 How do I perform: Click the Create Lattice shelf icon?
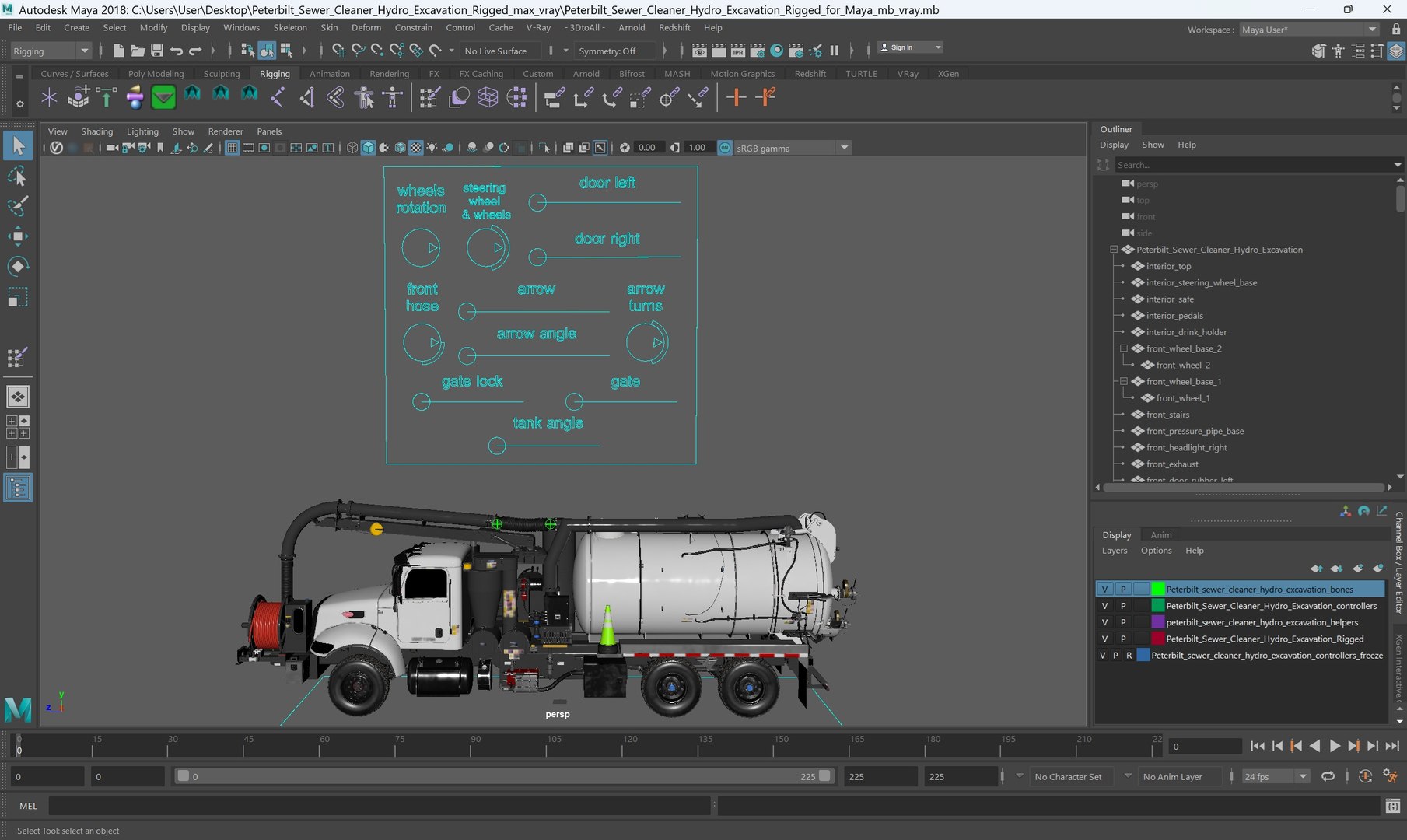[x=488, y=97]
